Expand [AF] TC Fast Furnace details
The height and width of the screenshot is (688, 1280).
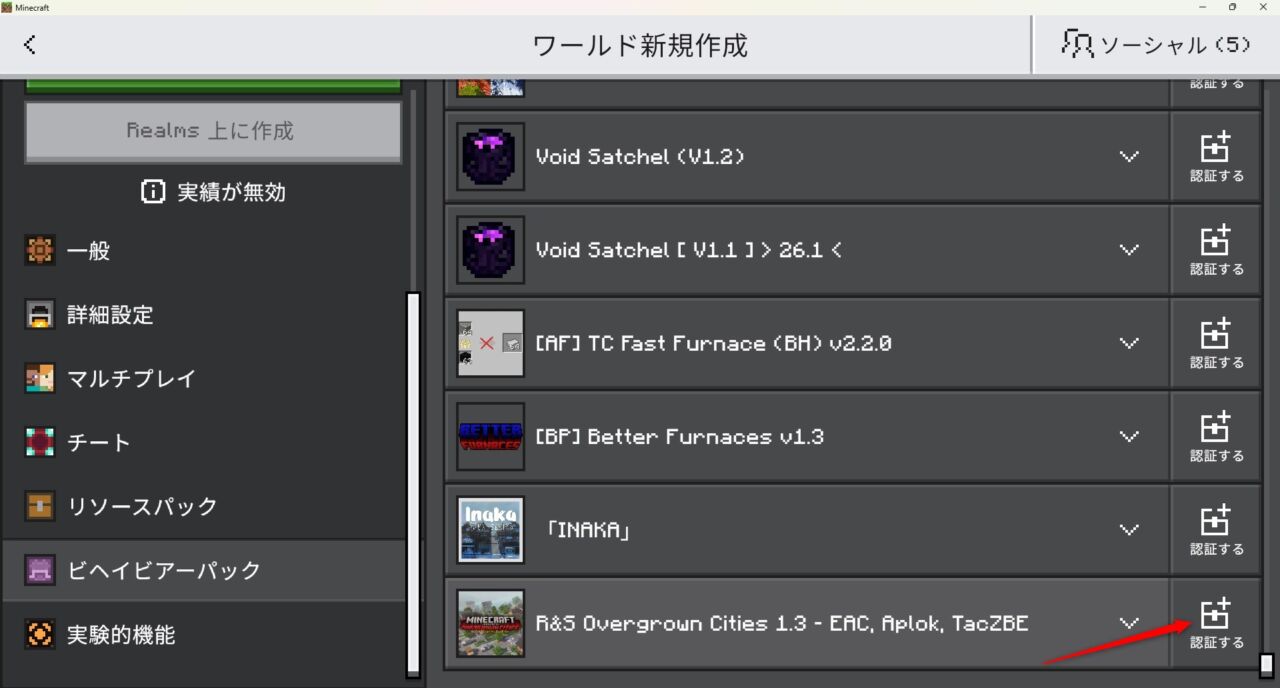tap(1129, 343)
